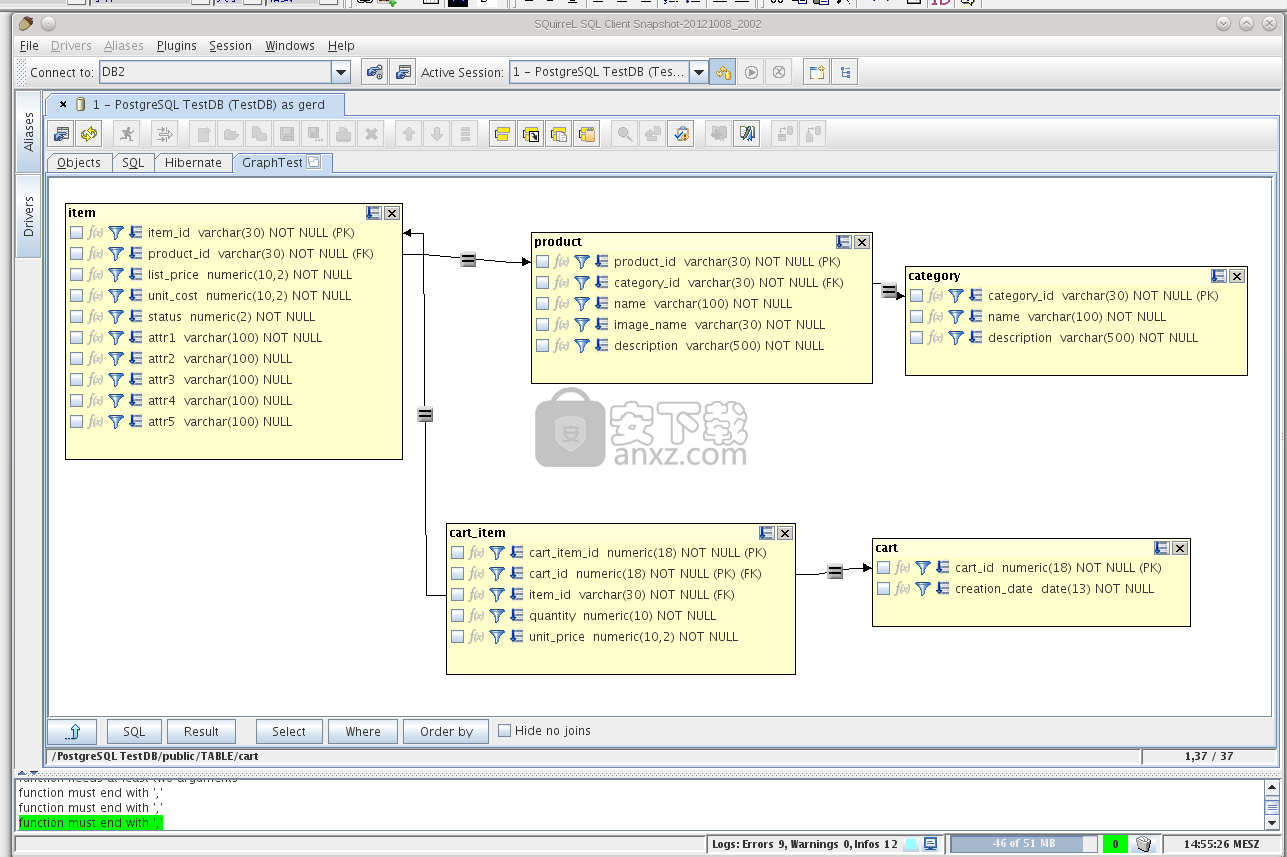
Task: Open the Help menu
Action: click(x=341, y=45)
